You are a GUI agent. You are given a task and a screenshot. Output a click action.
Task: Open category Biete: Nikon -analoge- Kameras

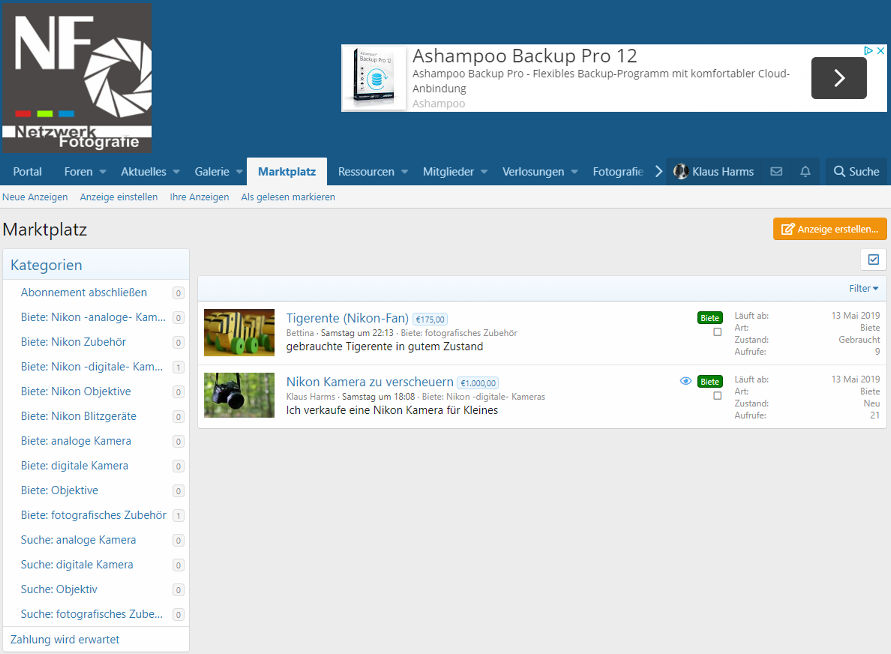pyautogui.click(x=93, y=317)
